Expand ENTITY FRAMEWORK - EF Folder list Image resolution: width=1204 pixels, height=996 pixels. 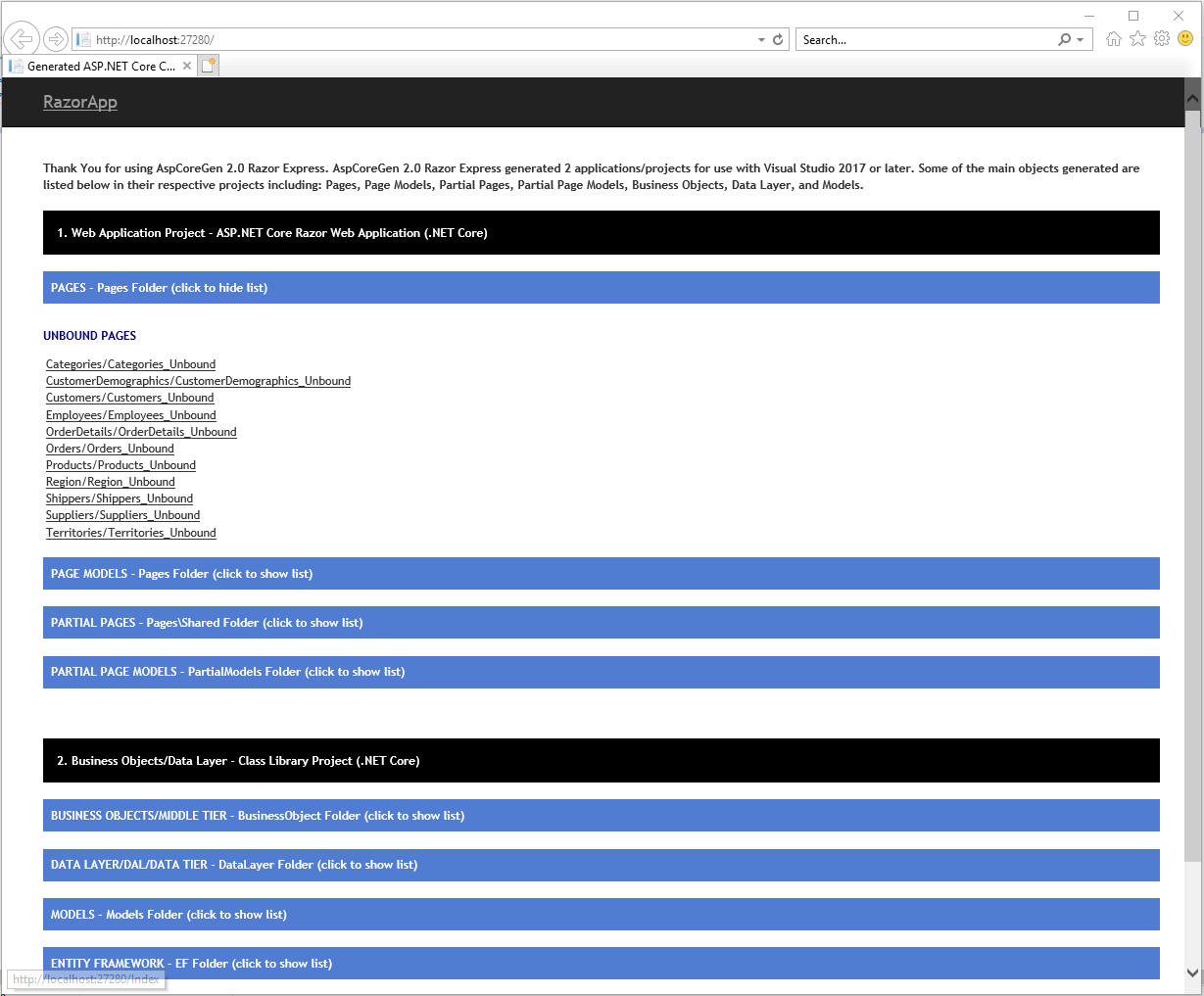tap(602, 964)
